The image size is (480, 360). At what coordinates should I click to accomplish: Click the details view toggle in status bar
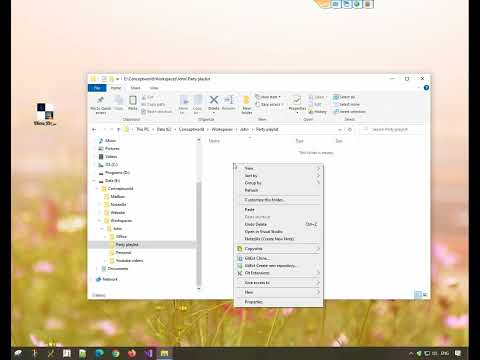(418, 295)
